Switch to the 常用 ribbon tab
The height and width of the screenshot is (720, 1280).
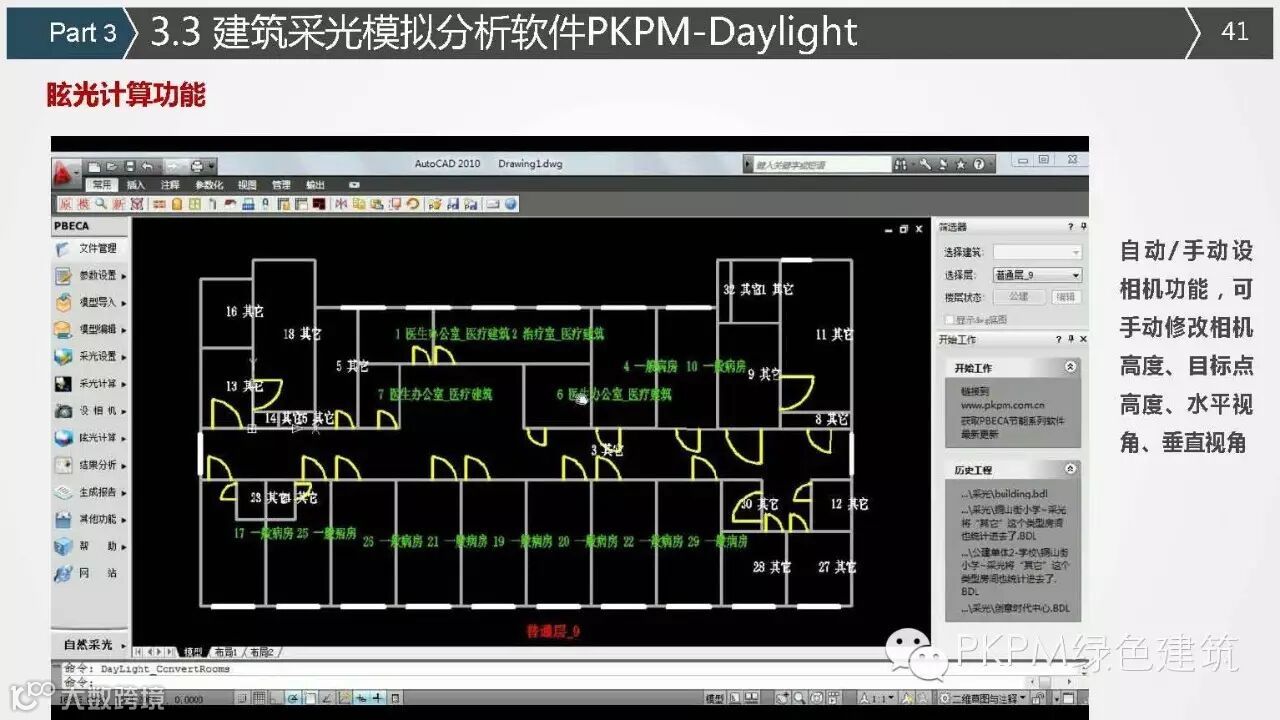pyautogui.click(x=102, y=185)
